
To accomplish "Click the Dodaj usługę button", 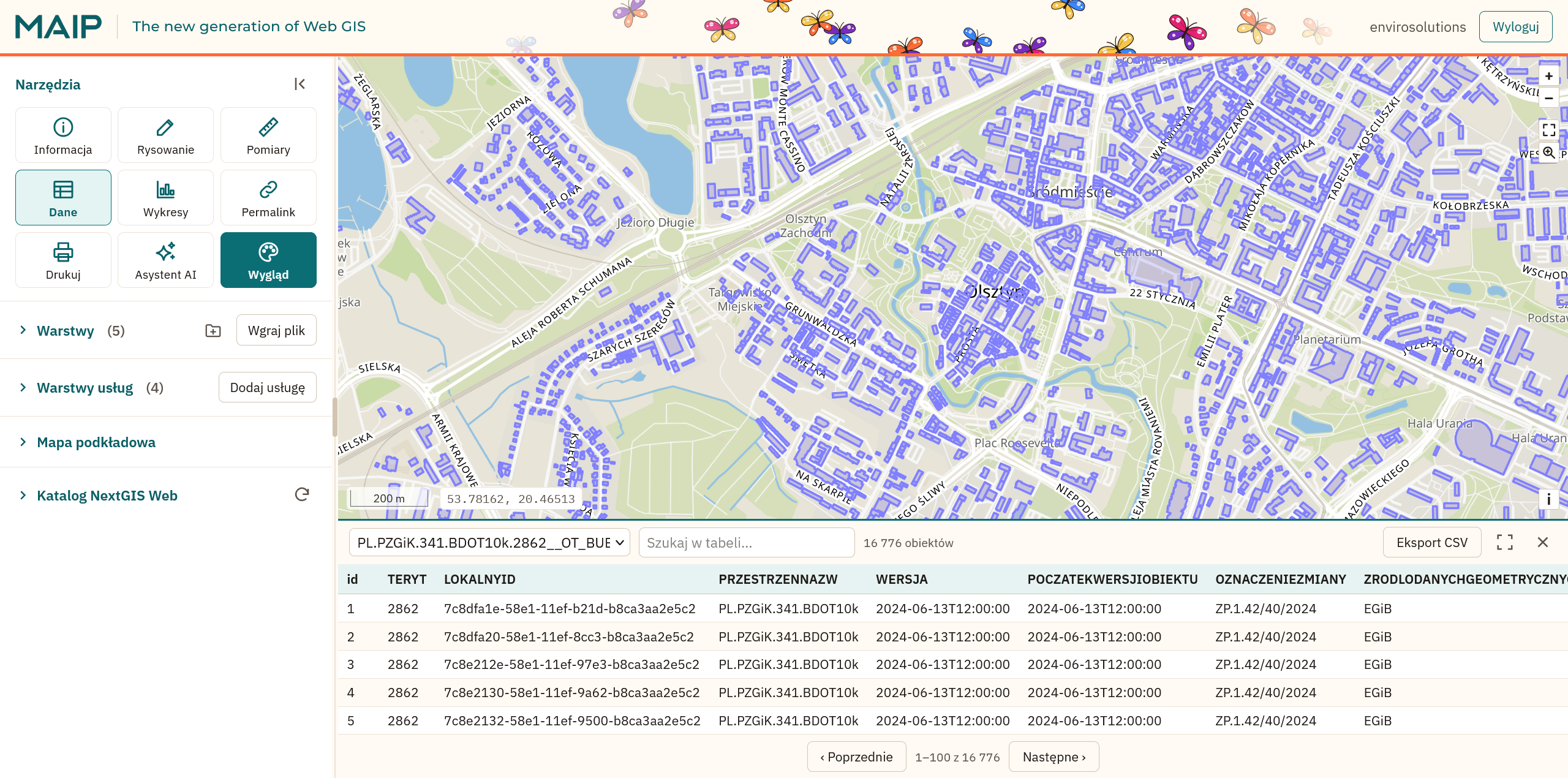I will click(x=268, y=387).
